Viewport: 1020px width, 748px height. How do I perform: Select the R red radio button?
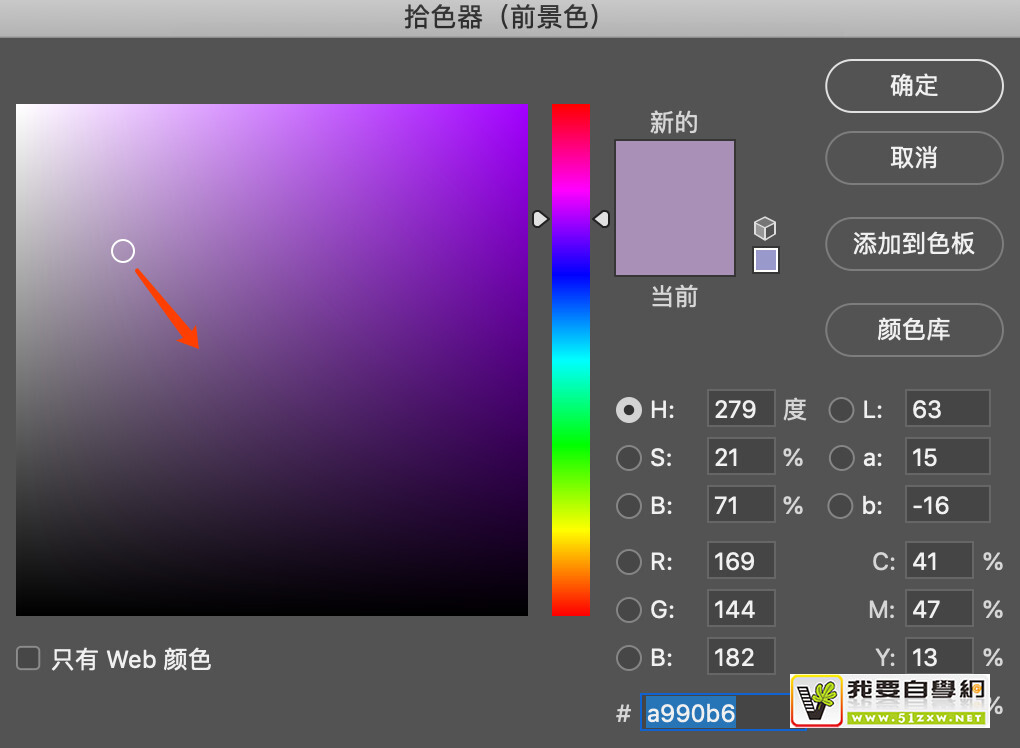[629, 561]
